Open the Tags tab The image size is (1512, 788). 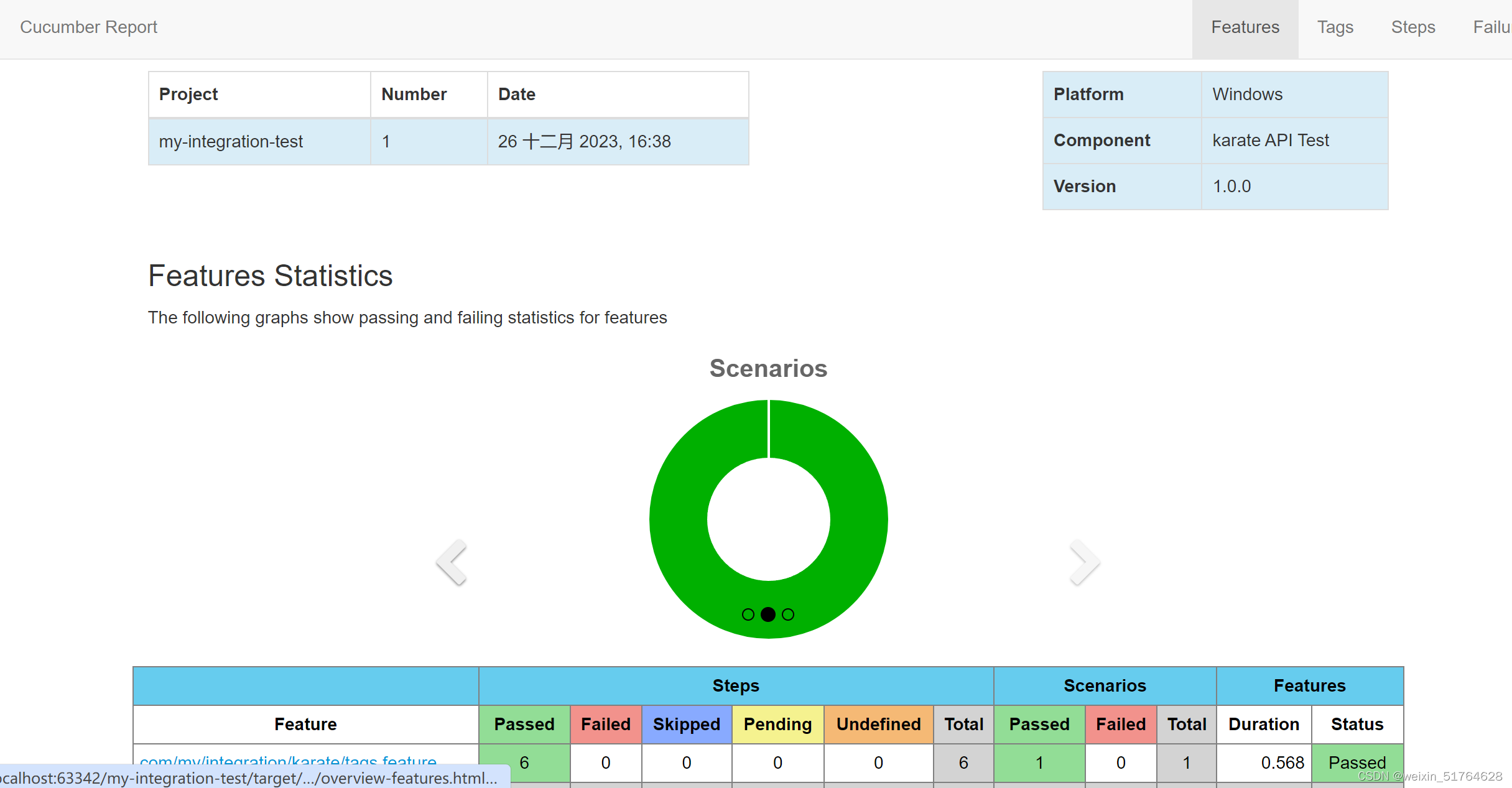click(x=1335, y=27)
